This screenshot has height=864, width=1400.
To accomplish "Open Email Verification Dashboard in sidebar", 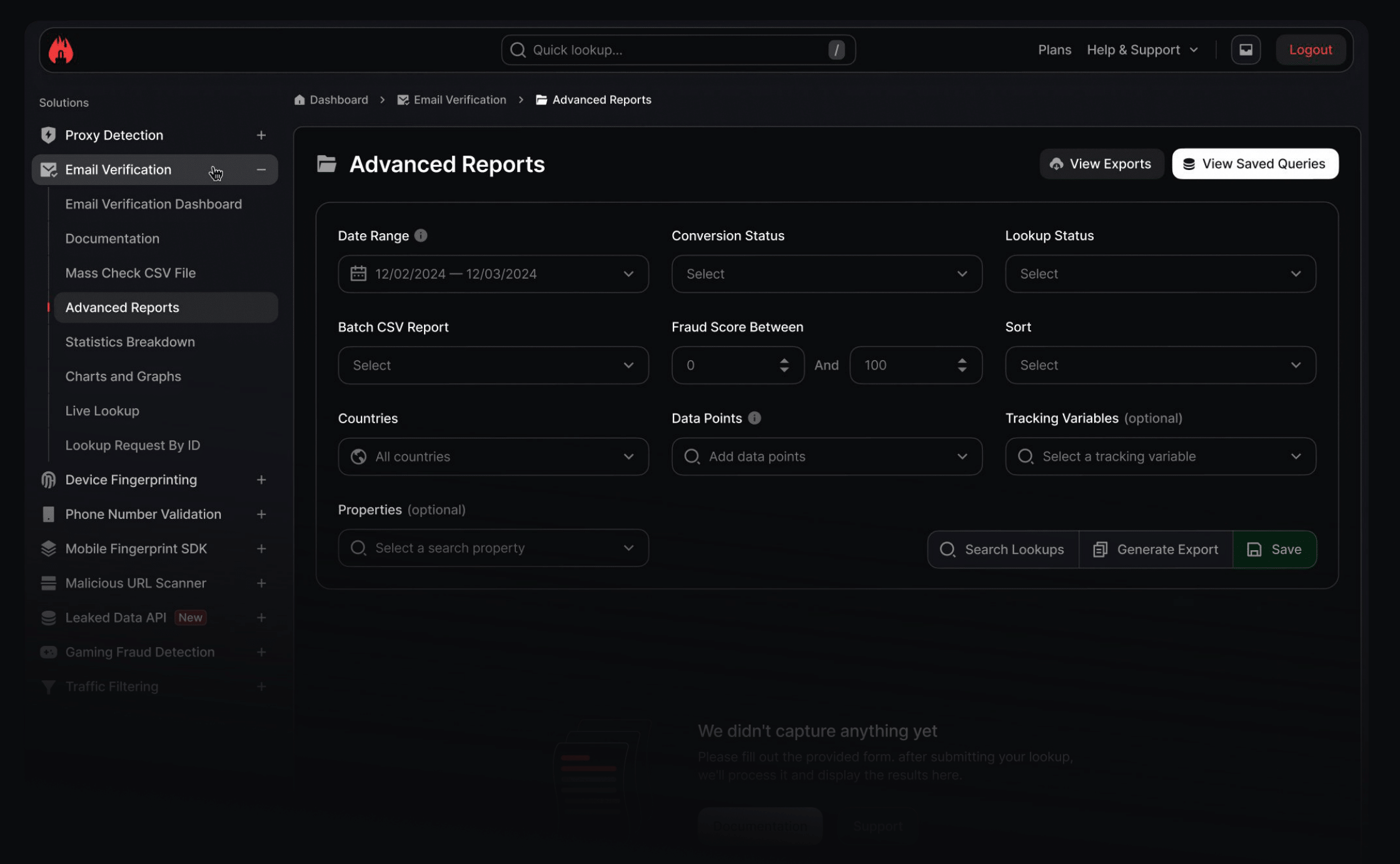I will (x=153, y=204).
